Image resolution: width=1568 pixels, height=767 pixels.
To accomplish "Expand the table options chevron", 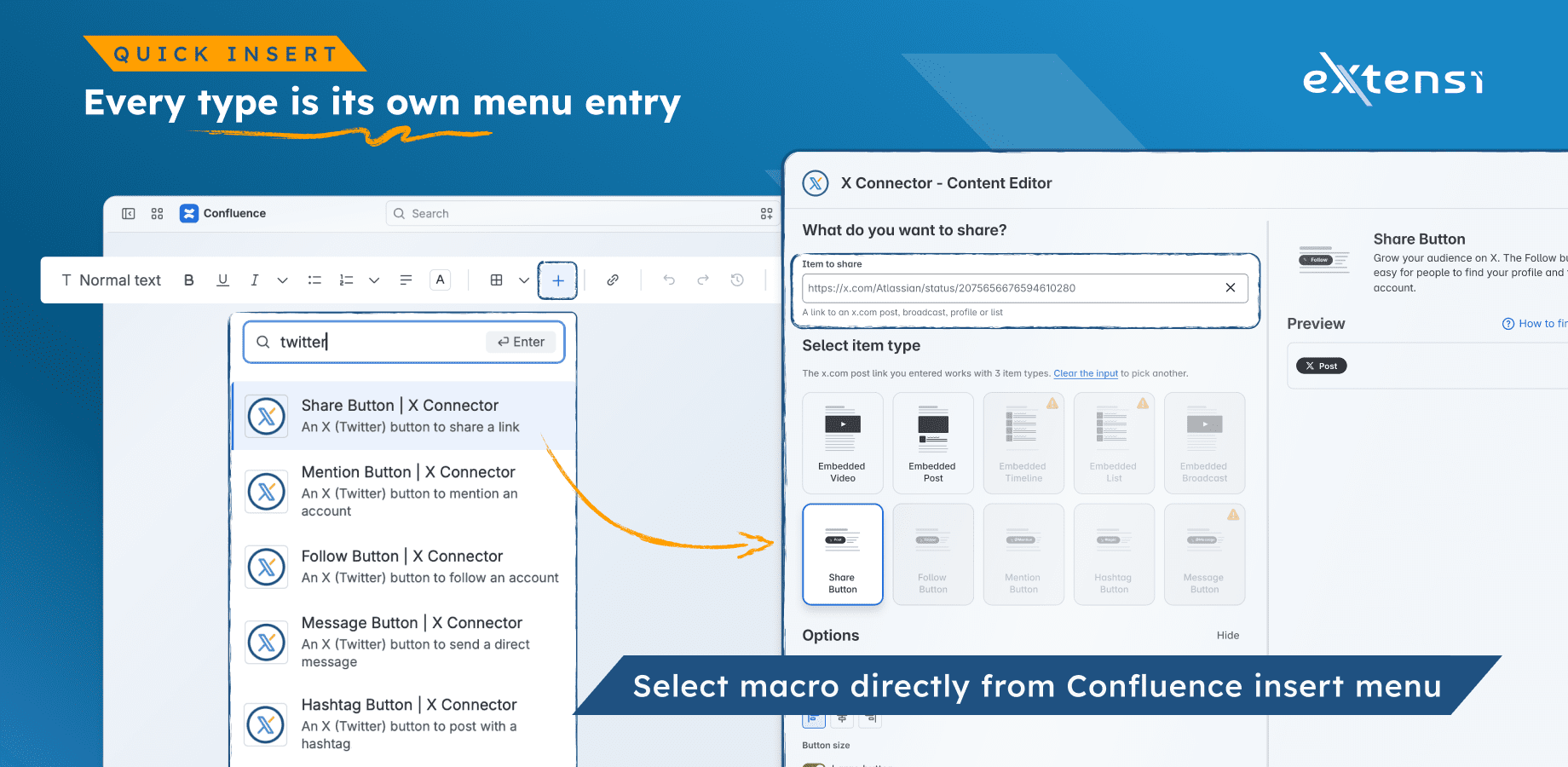I will (524, 280).
